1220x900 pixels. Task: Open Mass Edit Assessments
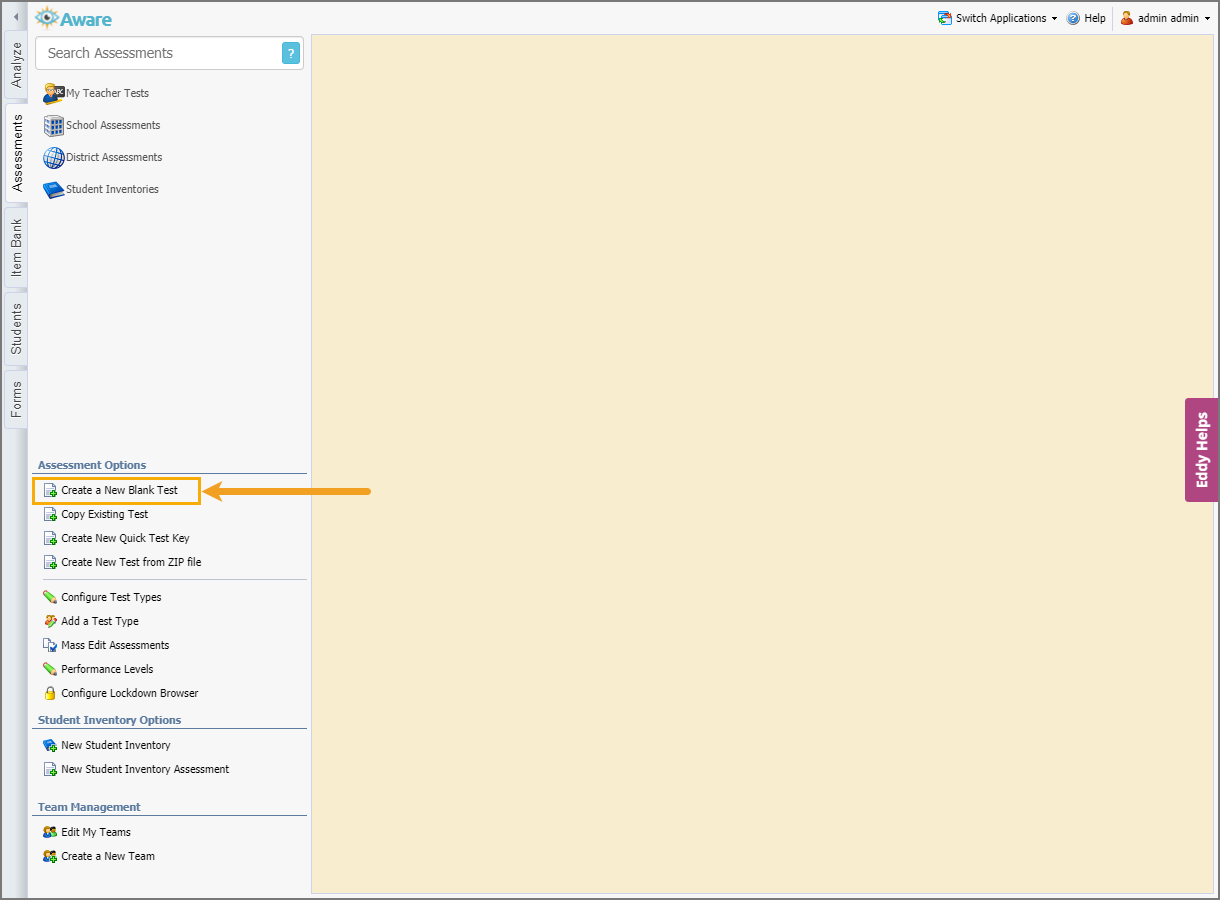pos(115,645)
